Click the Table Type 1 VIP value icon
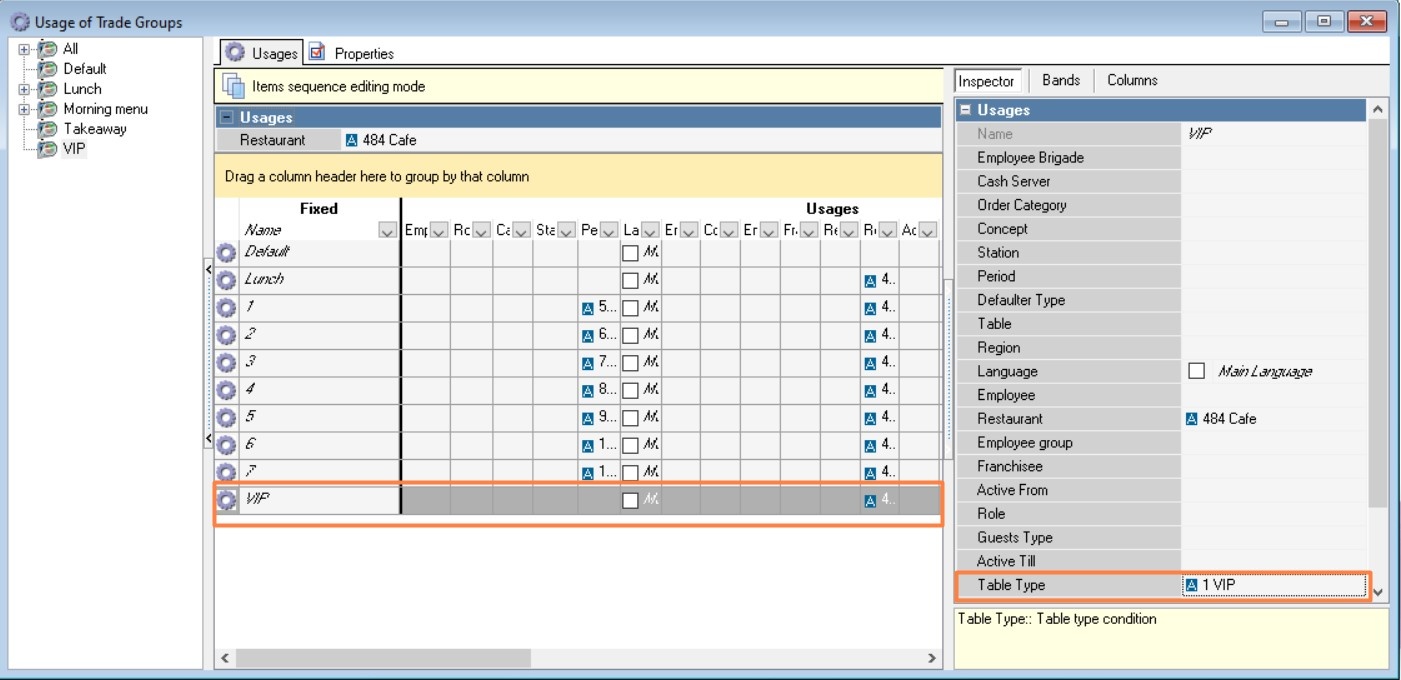The height and width of the screenshot is (680, 1401). tap(1191, 586)
